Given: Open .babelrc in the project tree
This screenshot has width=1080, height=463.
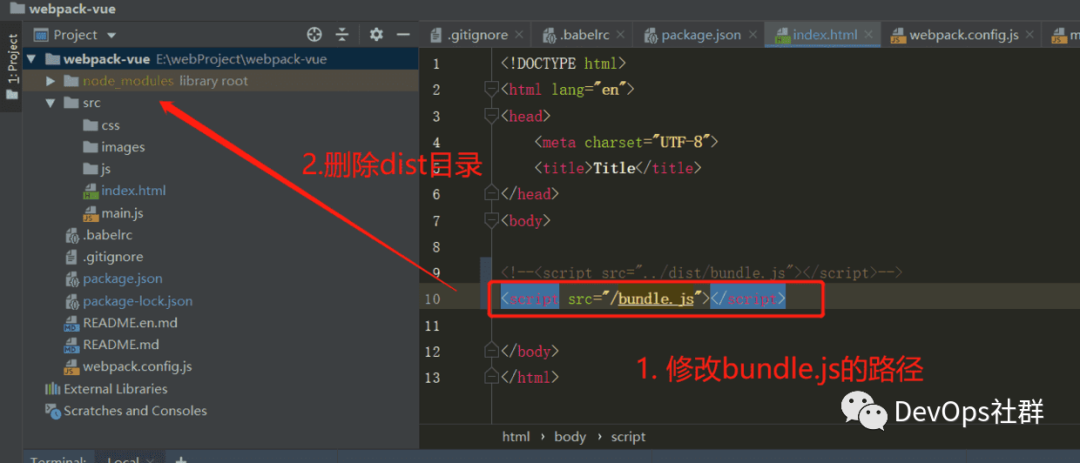Looking at the screenshot, I should pyautogui.click(x=98, y=235).
